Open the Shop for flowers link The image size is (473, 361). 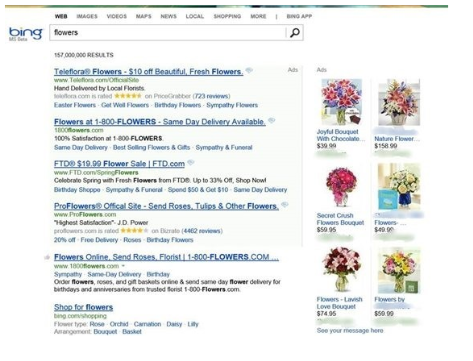tap(83, 307)
